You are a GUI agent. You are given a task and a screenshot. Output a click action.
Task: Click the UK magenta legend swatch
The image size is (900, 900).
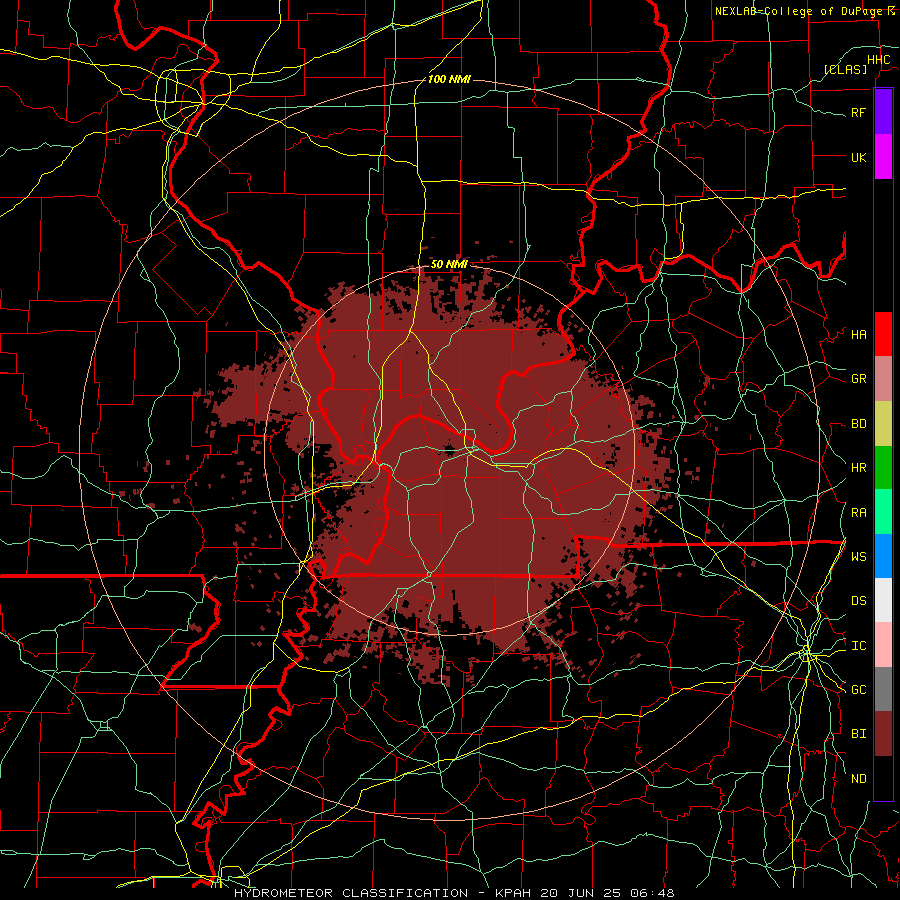pyautogui.click(x=883, y=157)
